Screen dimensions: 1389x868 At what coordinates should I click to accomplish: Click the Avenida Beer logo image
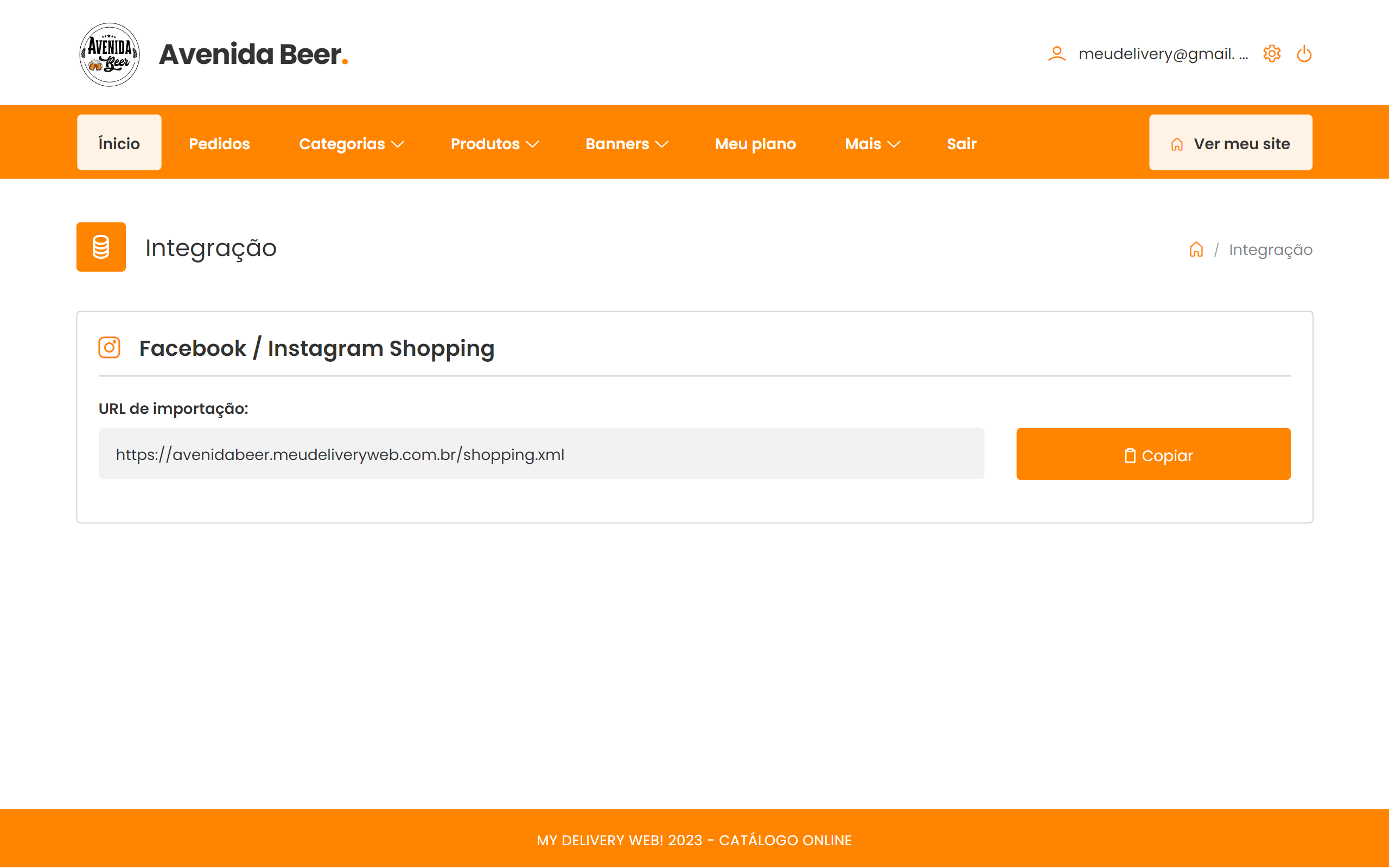tap(109, 55)
